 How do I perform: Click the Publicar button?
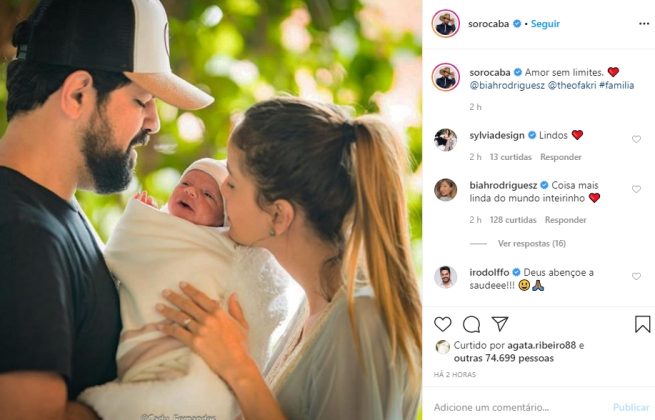click(x=631, y=407)
